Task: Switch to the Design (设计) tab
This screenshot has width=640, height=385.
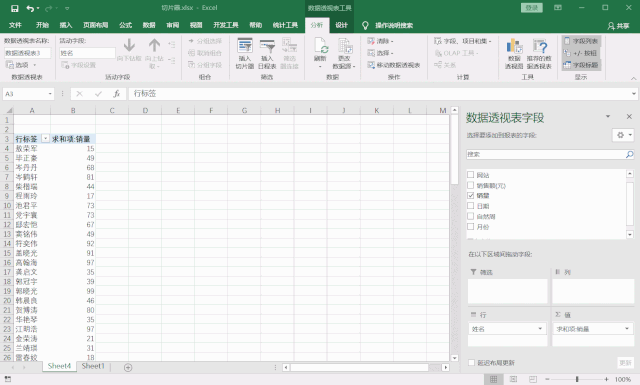Action: click(x=341, y=25)
